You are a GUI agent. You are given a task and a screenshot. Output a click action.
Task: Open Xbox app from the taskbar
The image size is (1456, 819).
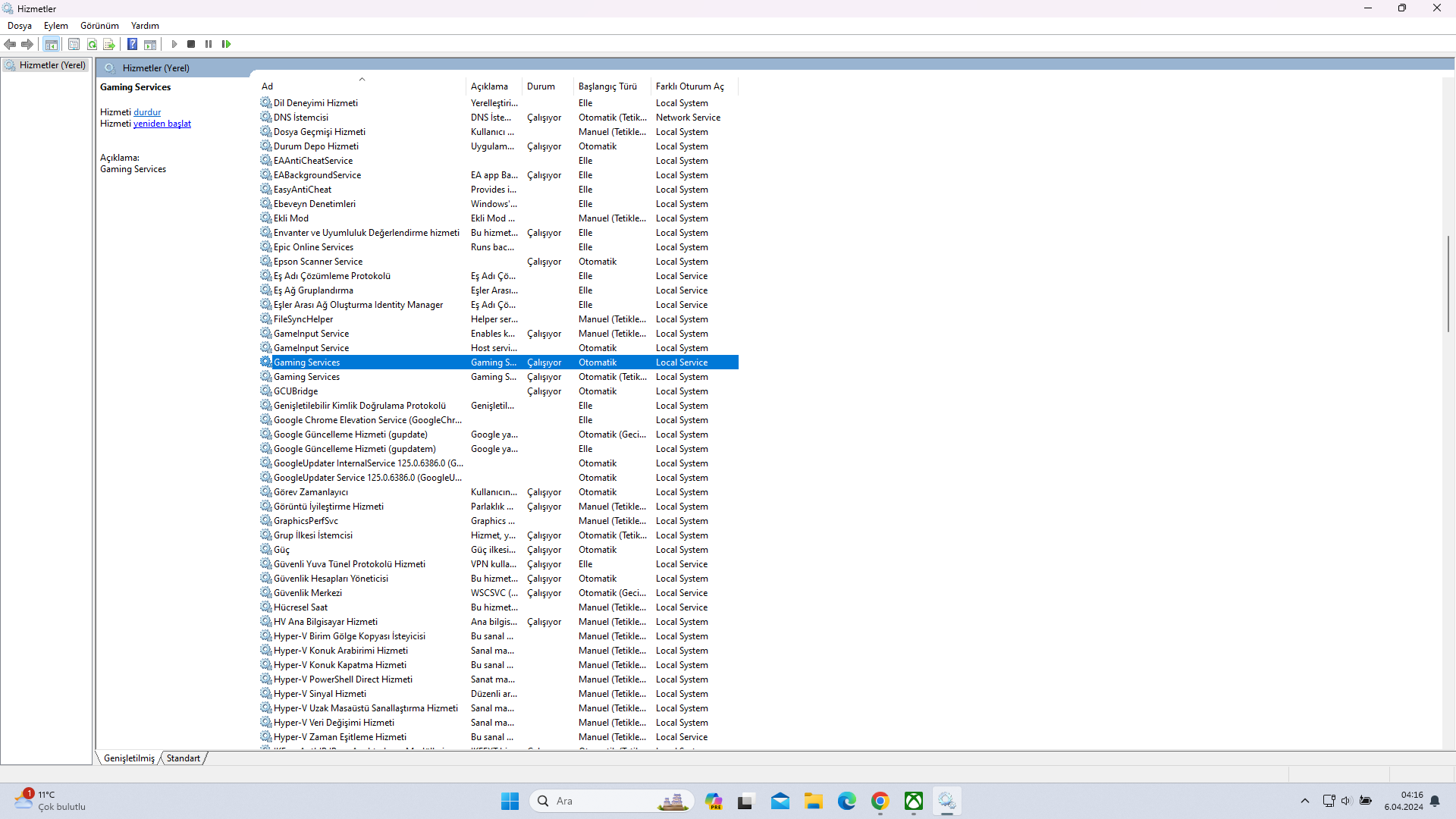pyautogui.click(x=914, y=801)
